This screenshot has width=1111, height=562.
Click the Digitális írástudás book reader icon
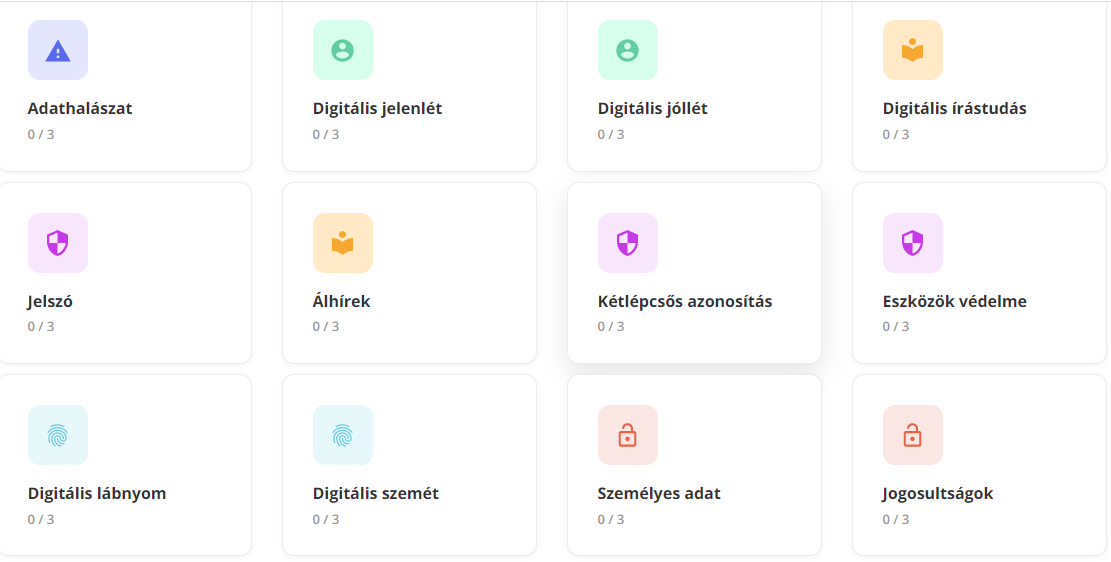tap(913, 50)
